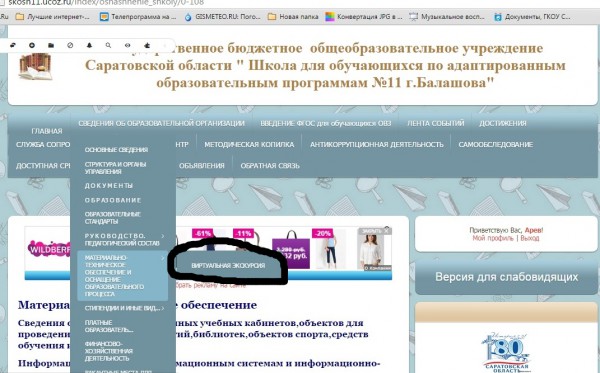The width and height of the screenshot is (600, 373).
Task: Click the eye view icon in admin toolbar
Action: [x=127, y=45]
